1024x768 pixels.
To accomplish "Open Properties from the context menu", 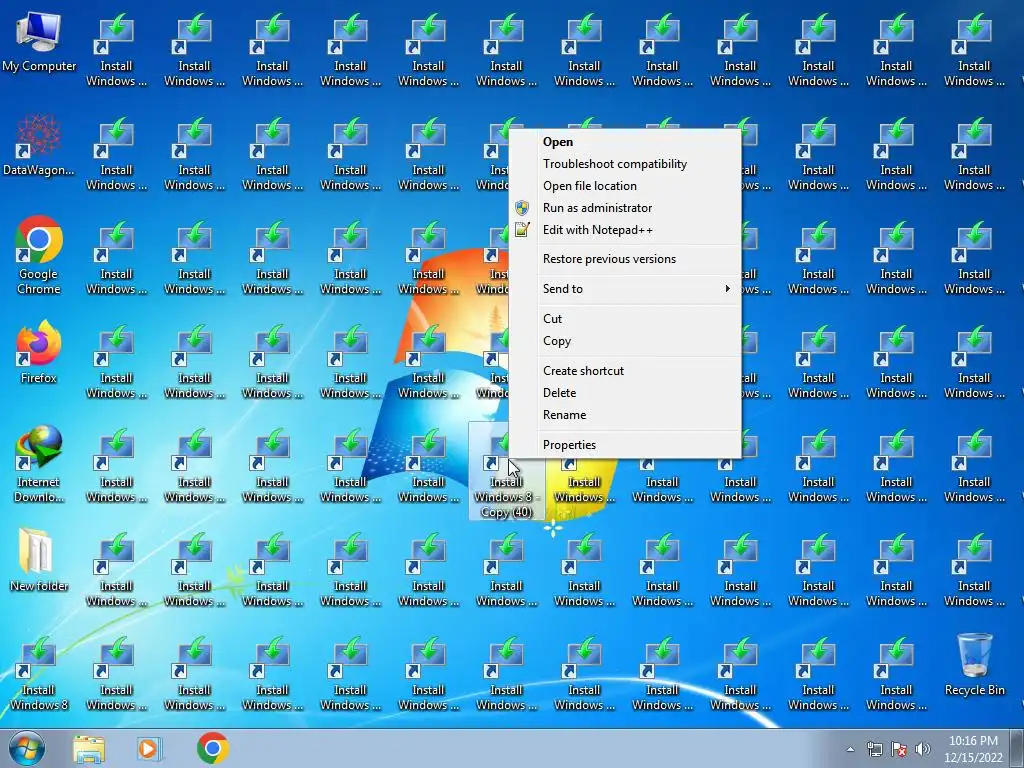I will [625, 445].
